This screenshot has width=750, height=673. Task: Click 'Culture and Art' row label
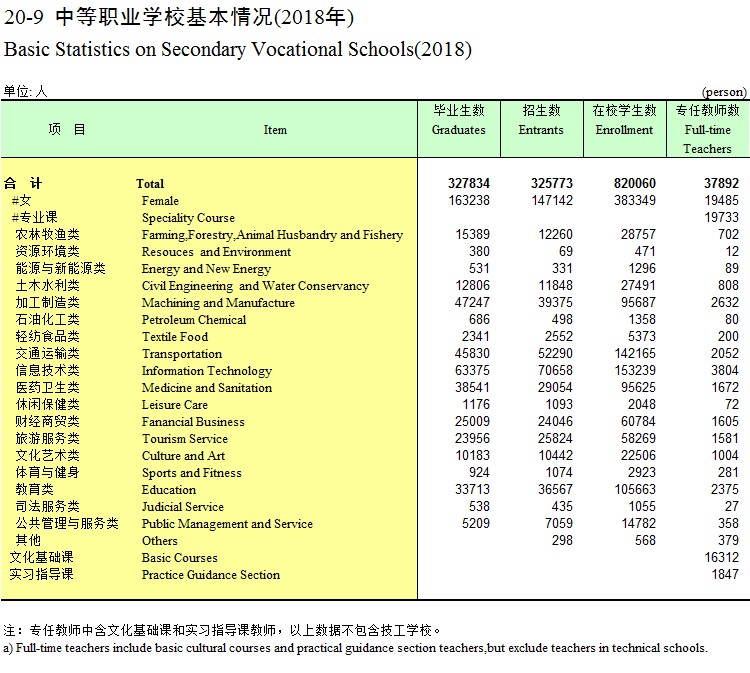point(183,456)
